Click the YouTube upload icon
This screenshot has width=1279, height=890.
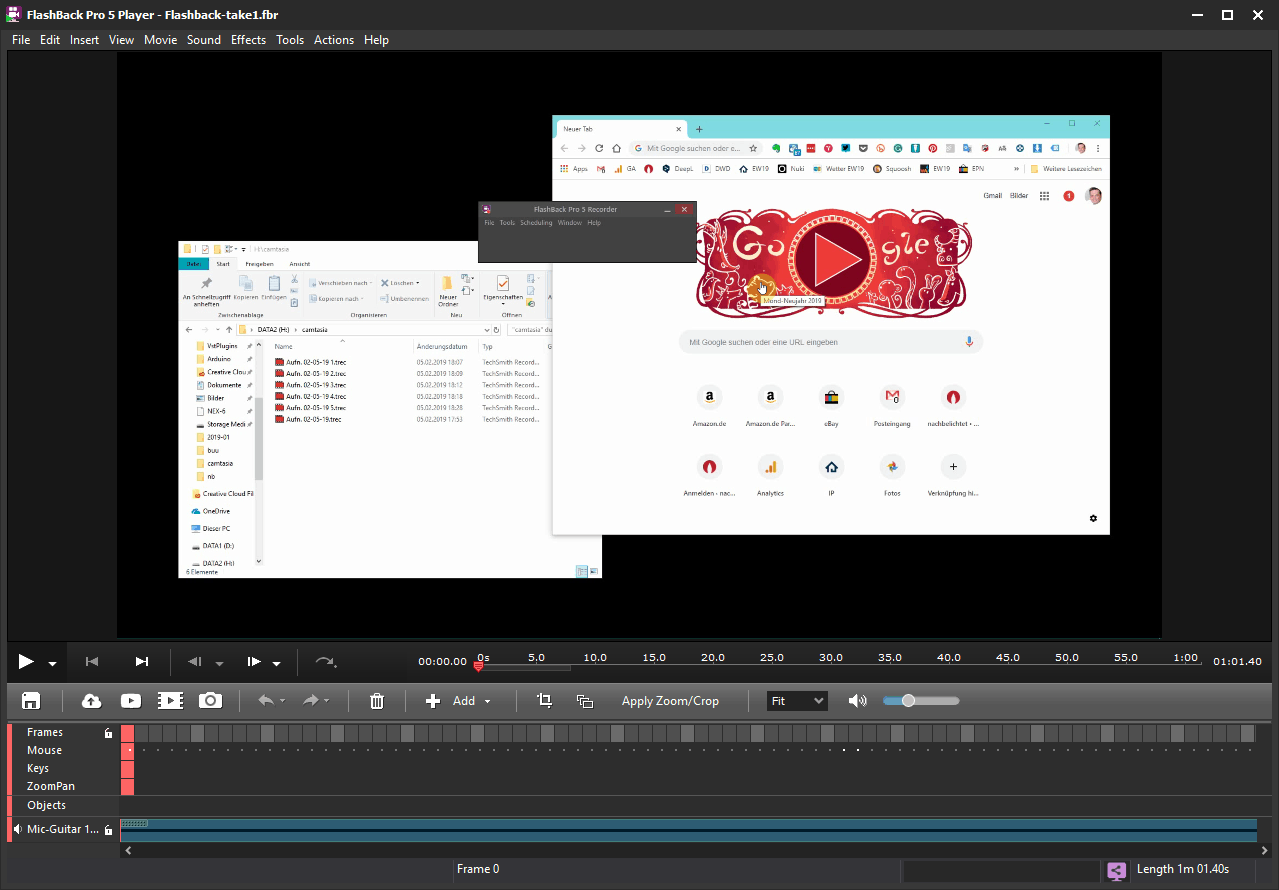click(x=131, y=701)
